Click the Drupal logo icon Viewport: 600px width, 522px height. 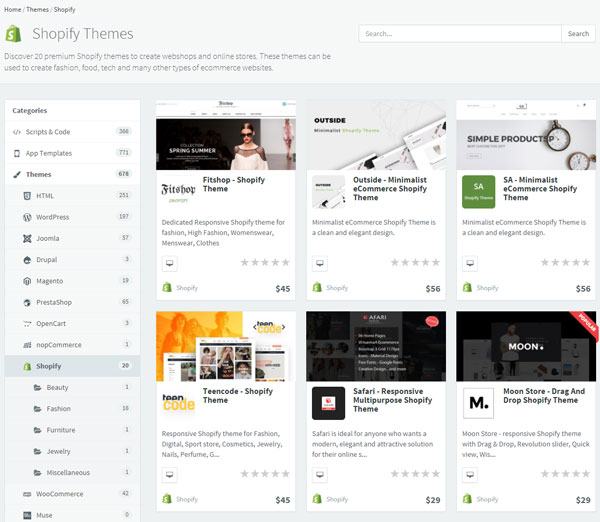coord(27,260)
